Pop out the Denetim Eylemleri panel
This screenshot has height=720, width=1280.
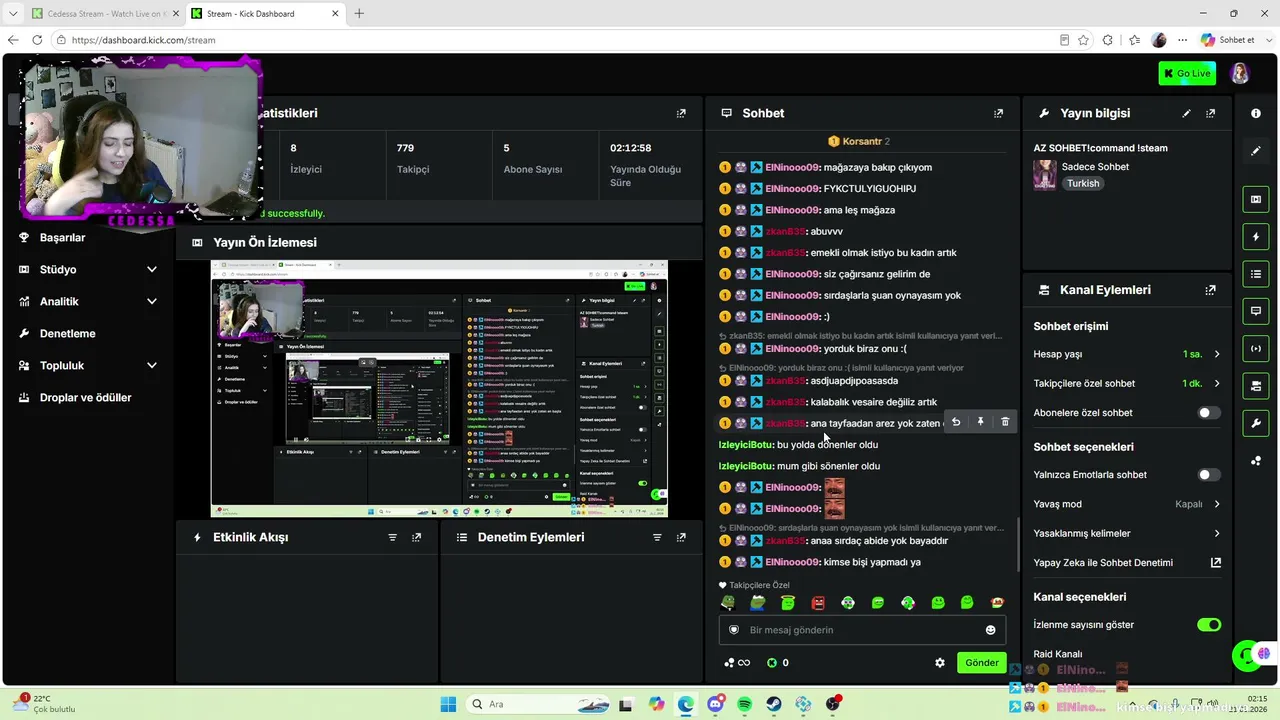tap(681, 538)
